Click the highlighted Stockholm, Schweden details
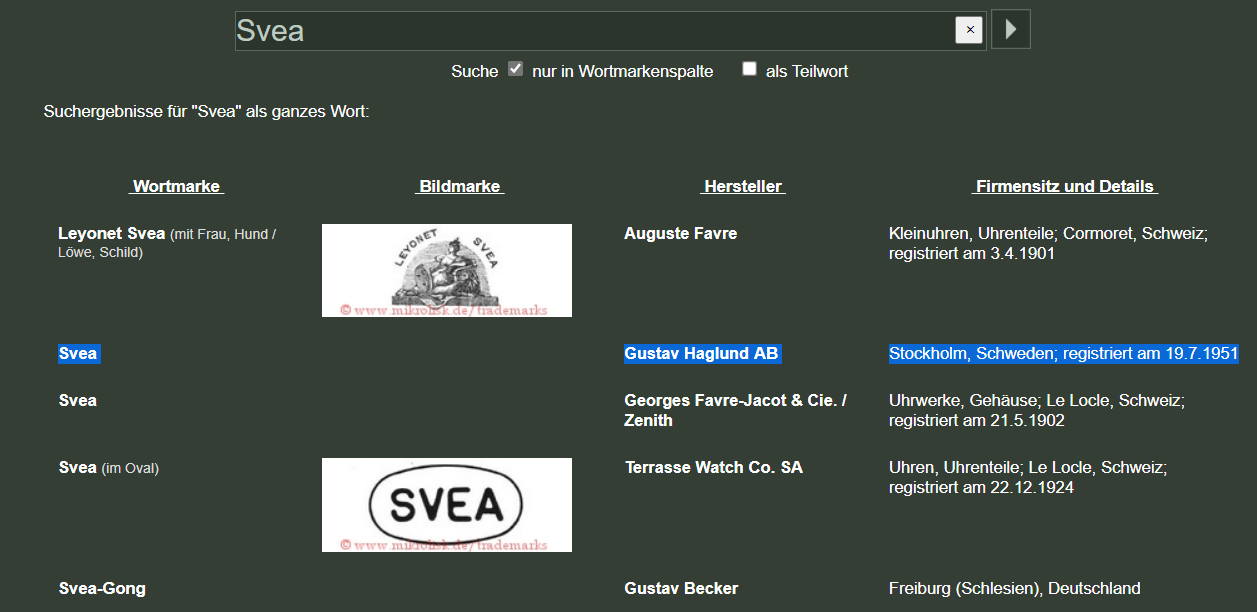 1064,353
